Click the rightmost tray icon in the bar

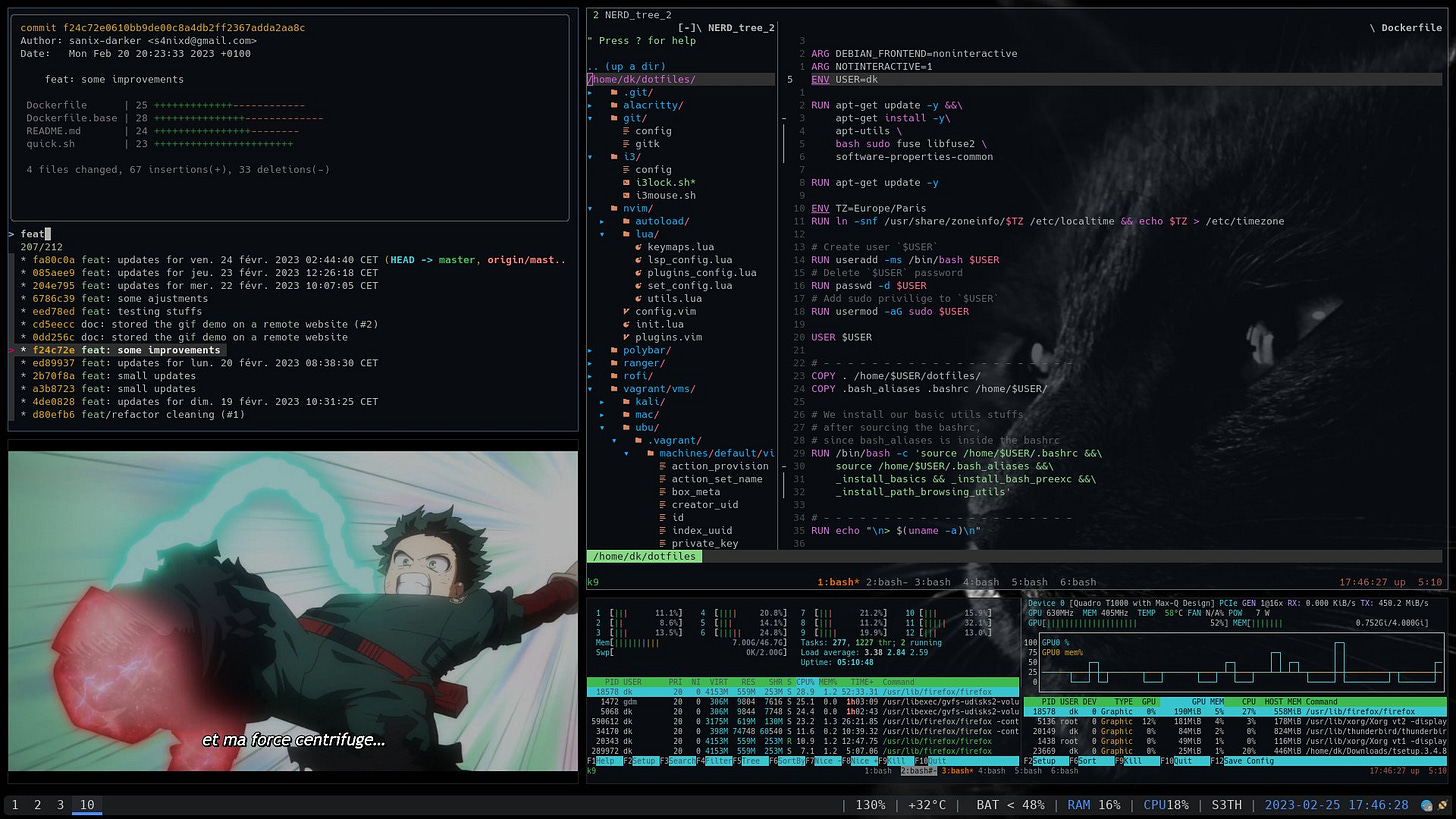tap(1443, 805)
